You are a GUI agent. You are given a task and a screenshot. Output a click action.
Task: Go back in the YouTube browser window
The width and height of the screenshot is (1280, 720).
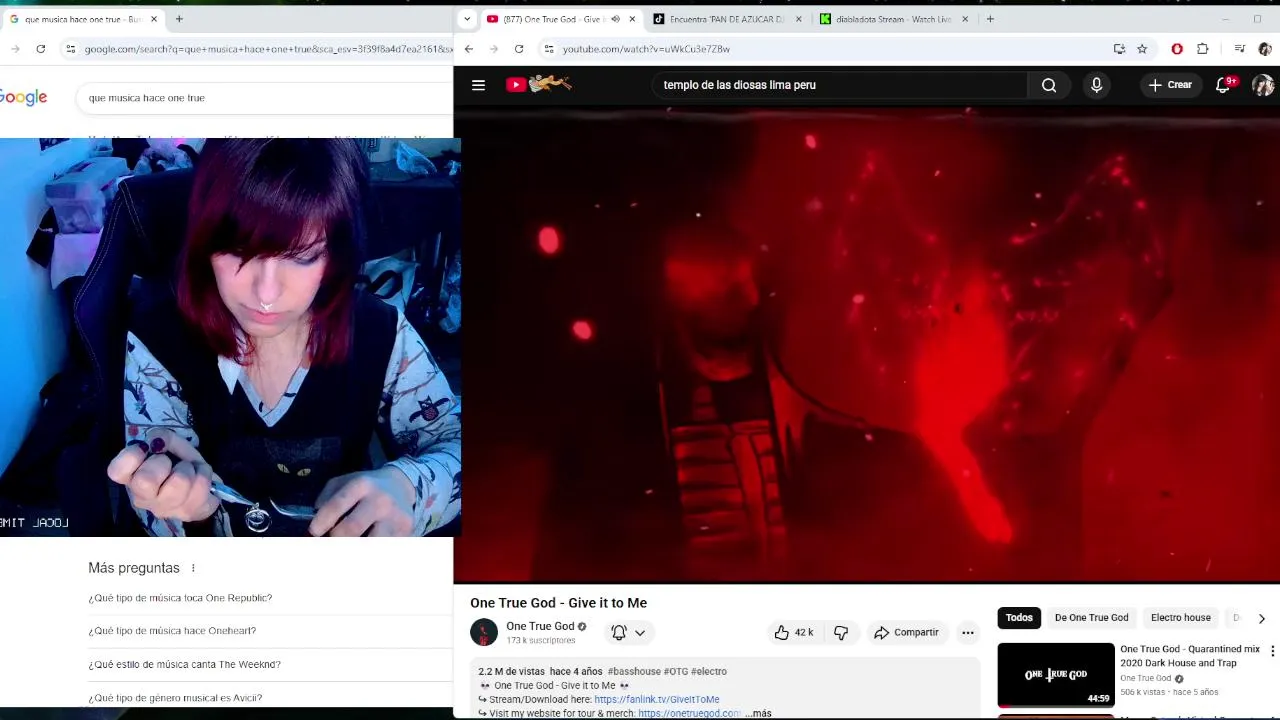click(x=468, y=49)
